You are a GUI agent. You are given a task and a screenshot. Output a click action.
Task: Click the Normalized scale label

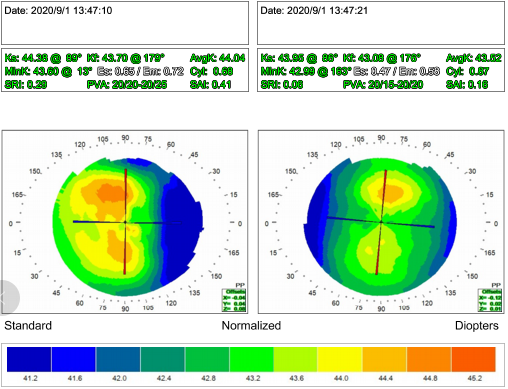tap(251, 325)
